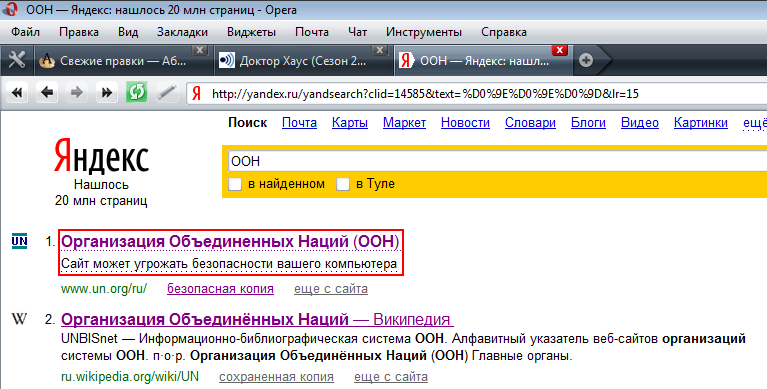Open the Правка menu
The height and width of the screenshot is (389, 767).
[x=79, y=32]
